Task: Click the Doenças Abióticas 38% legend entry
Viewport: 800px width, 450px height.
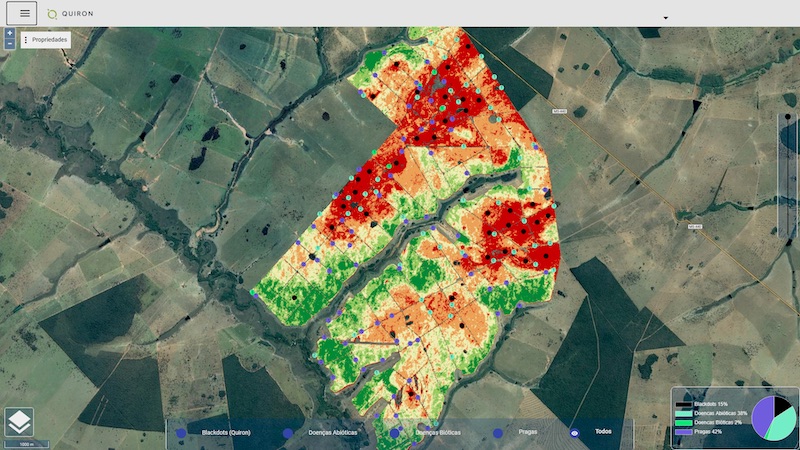Action: (x=711, y=413)
